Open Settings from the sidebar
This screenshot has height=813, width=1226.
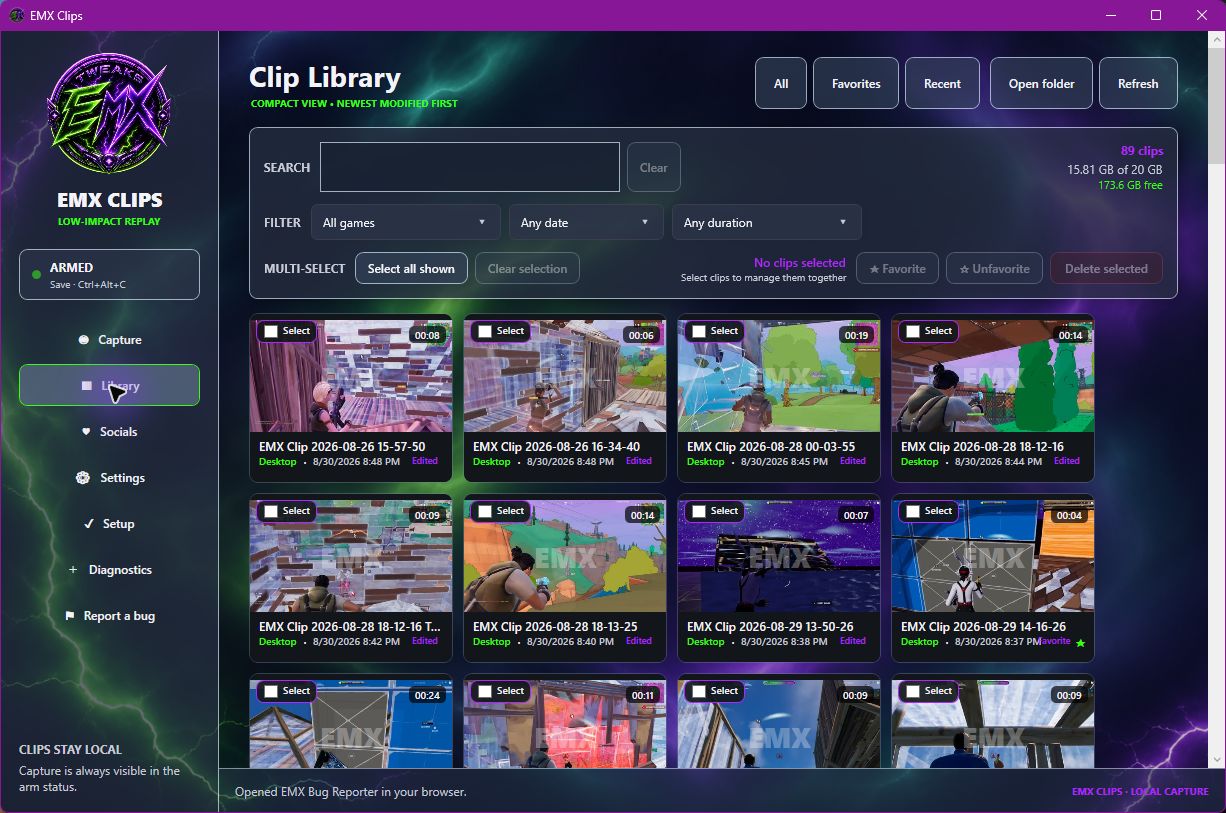coord(109,478)
